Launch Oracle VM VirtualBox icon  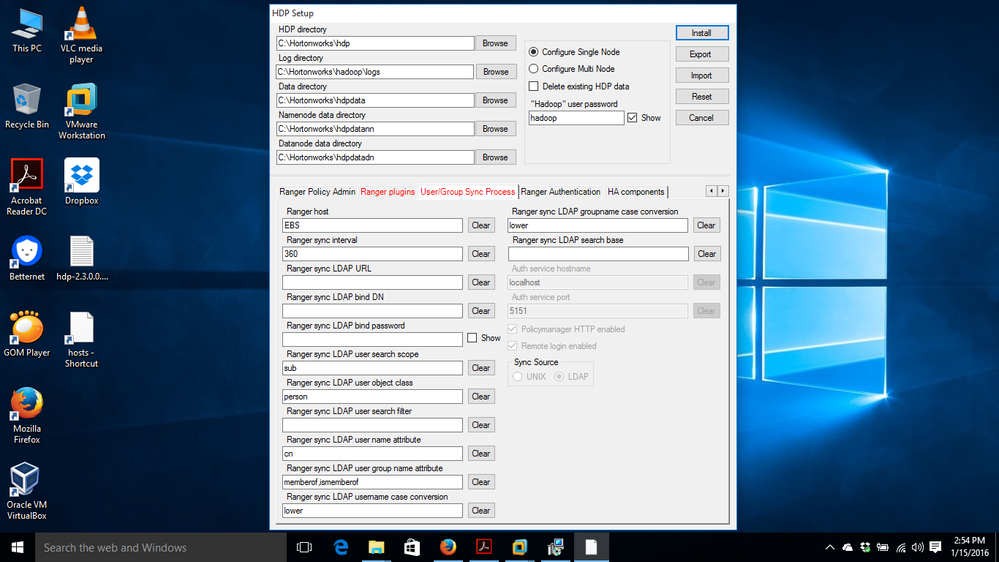26,480
